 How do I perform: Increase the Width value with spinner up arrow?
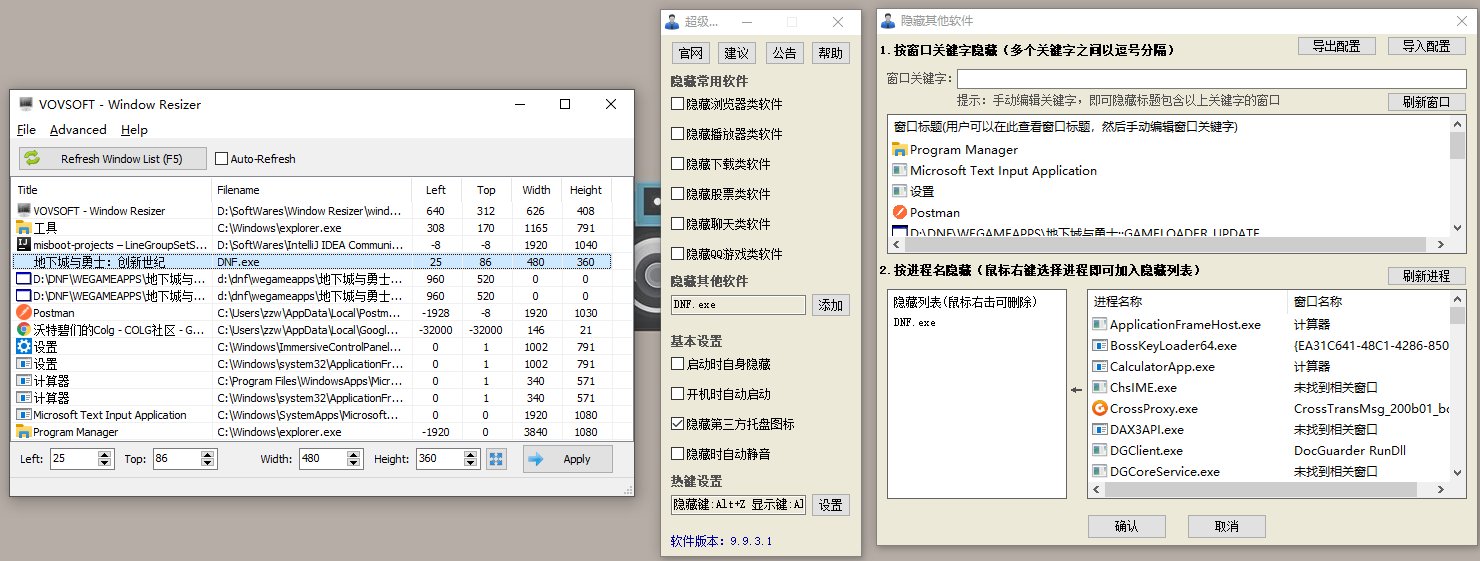(x=355, y=454)
